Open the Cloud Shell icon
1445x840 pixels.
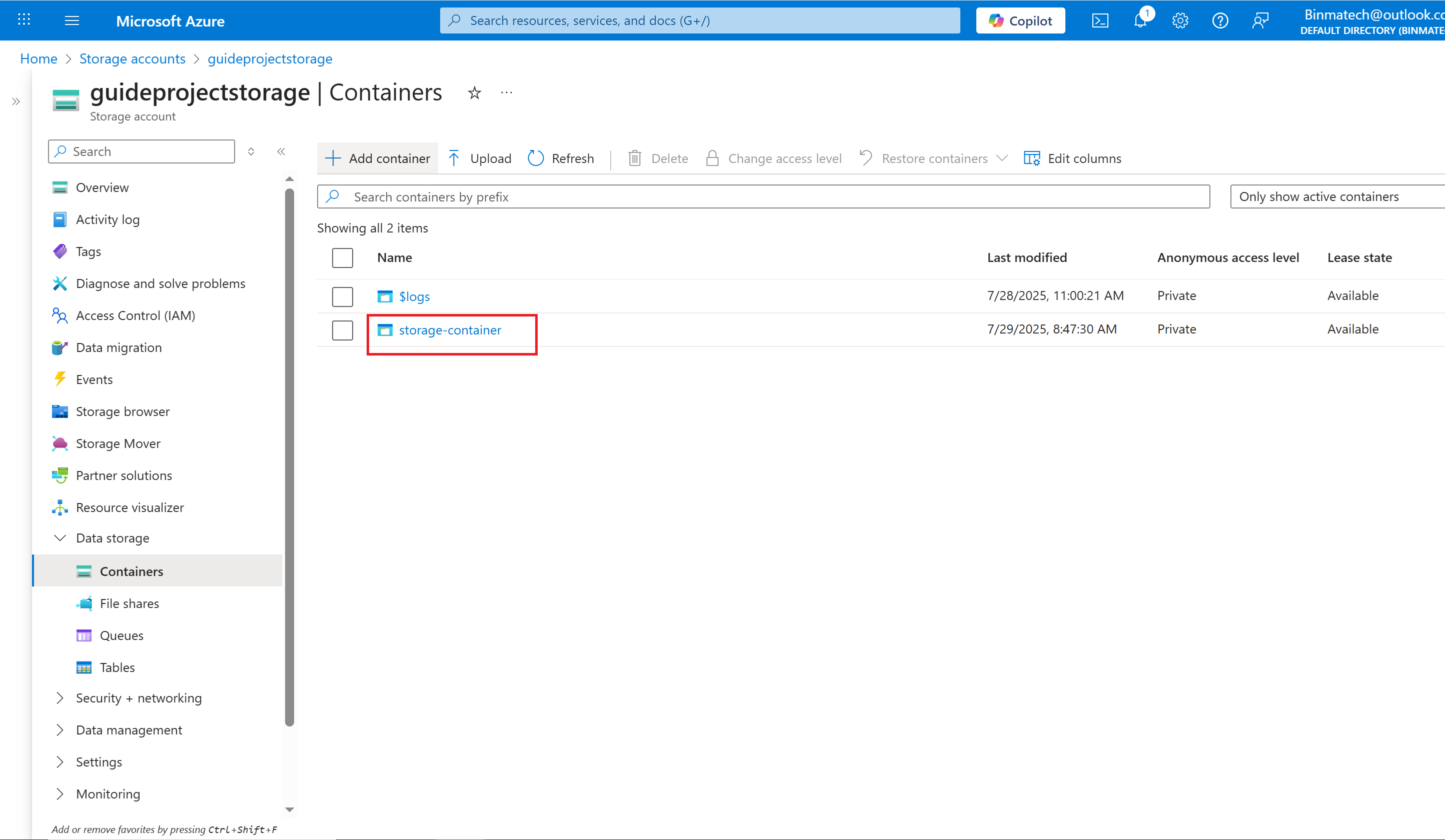click(1100, 21)
